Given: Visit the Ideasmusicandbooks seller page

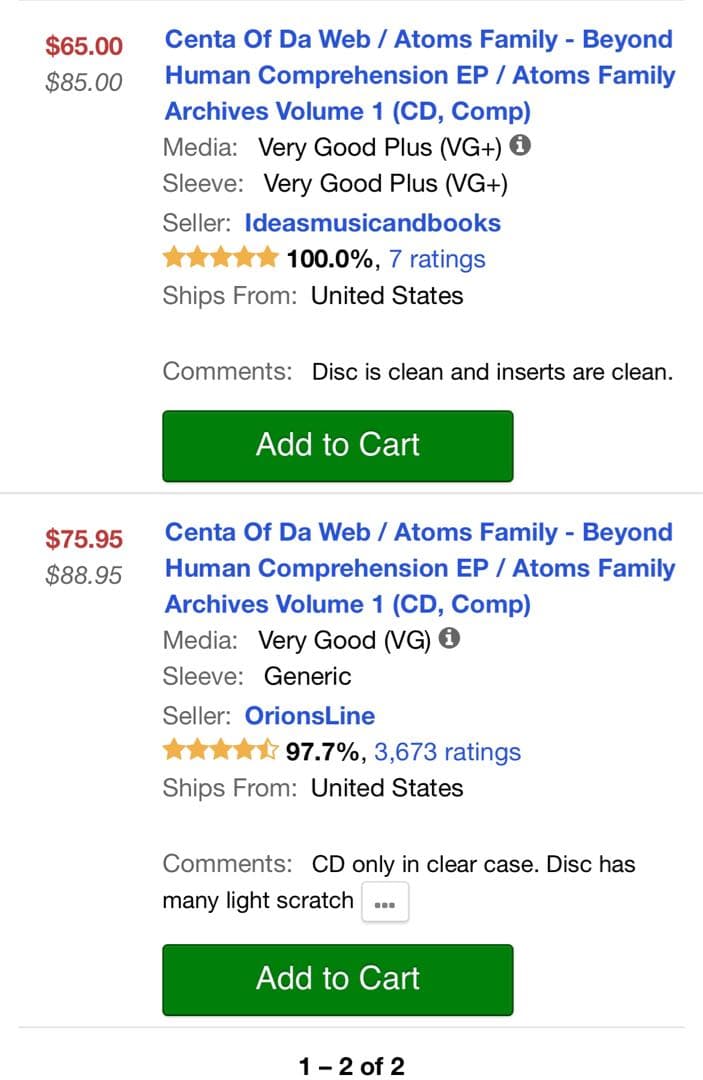Looking at the screenshot, I should coord(372,223).
